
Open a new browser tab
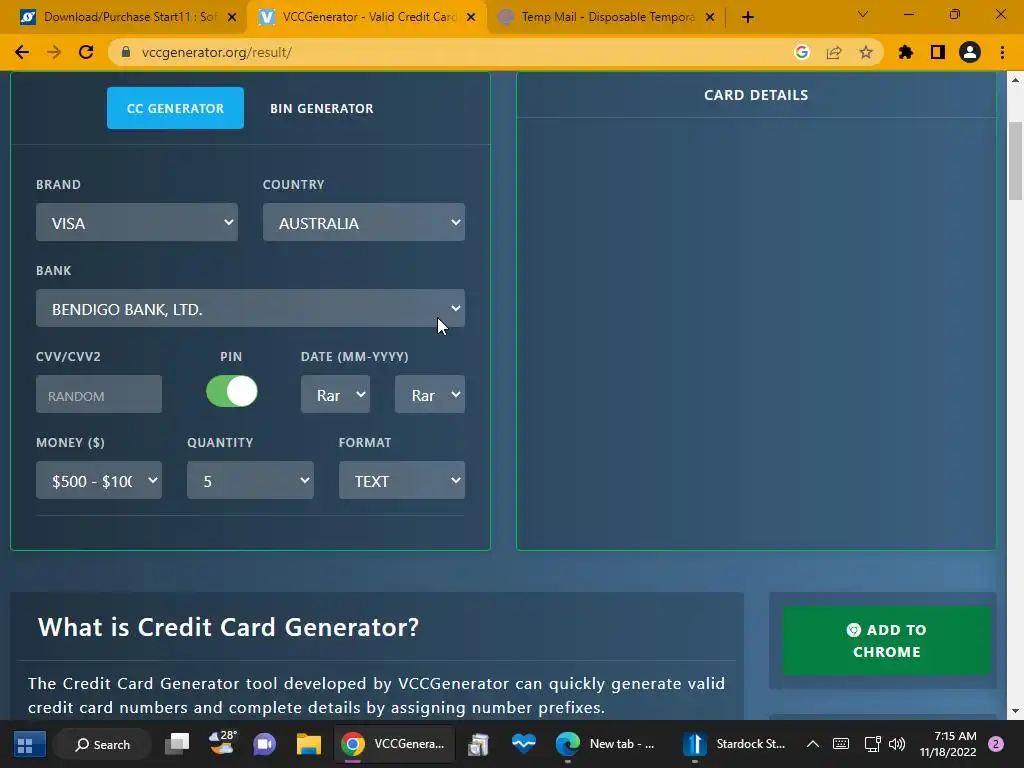(x=748, y=17)
